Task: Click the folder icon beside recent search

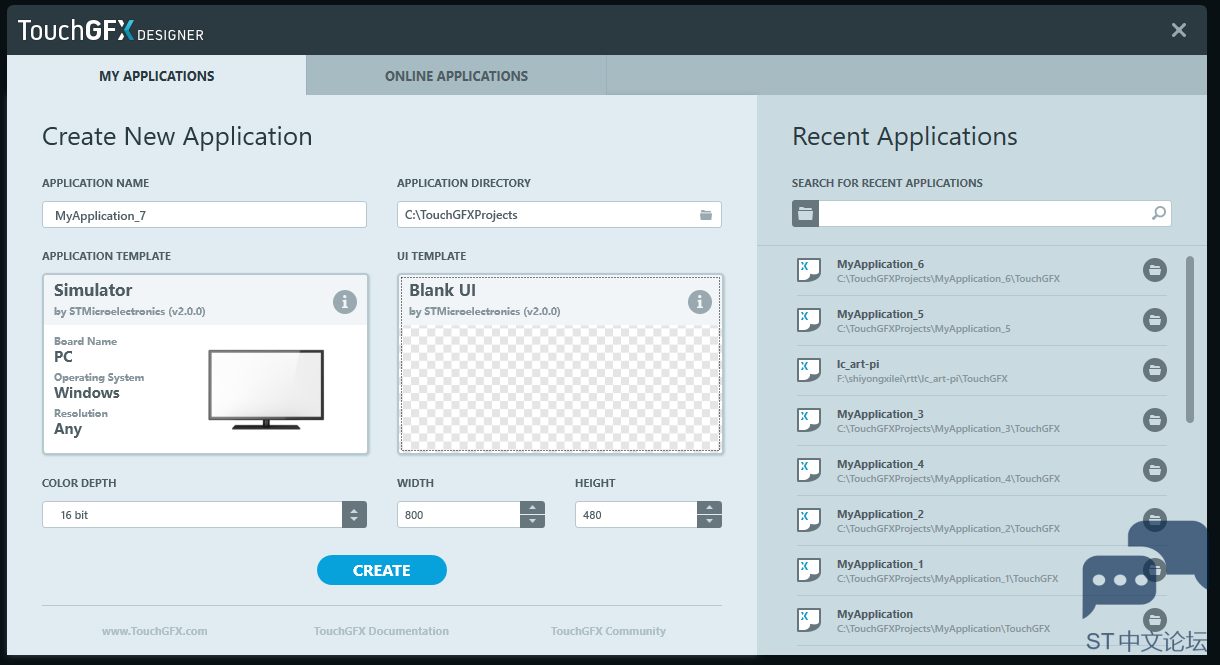Action: 805,213
